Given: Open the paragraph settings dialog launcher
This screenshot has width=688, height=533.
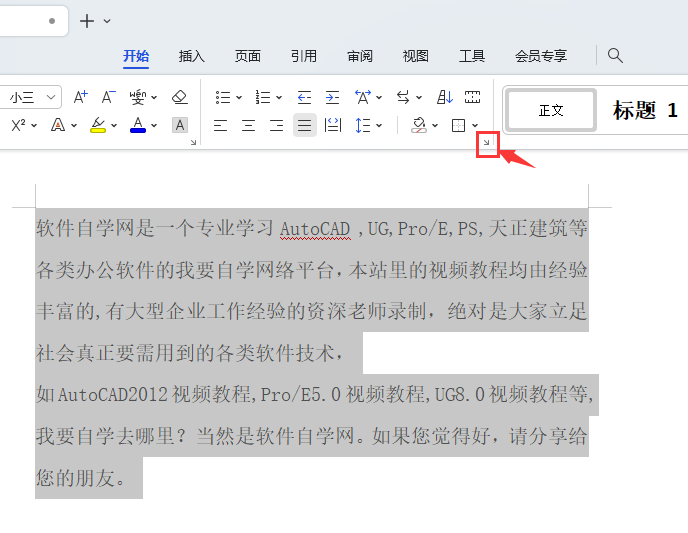Looking at the screenshot, I should [x=486, y=143].
